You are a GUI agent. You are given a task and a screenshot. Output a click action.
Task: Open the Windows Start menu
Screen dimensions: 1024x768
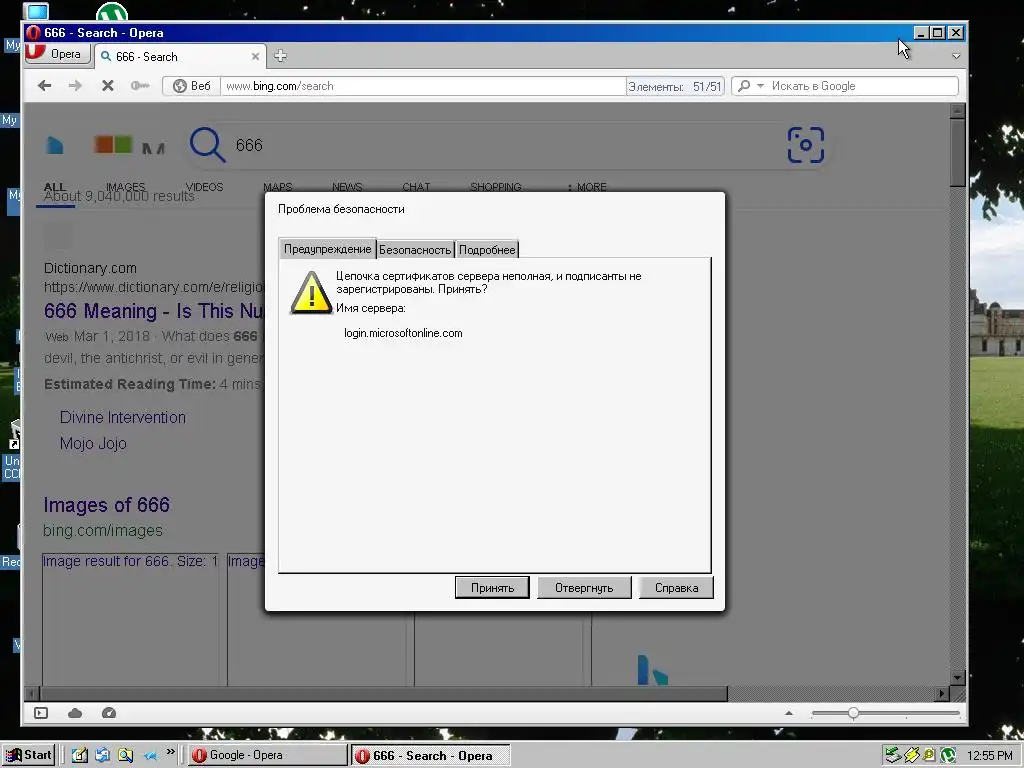coord(28,756)
